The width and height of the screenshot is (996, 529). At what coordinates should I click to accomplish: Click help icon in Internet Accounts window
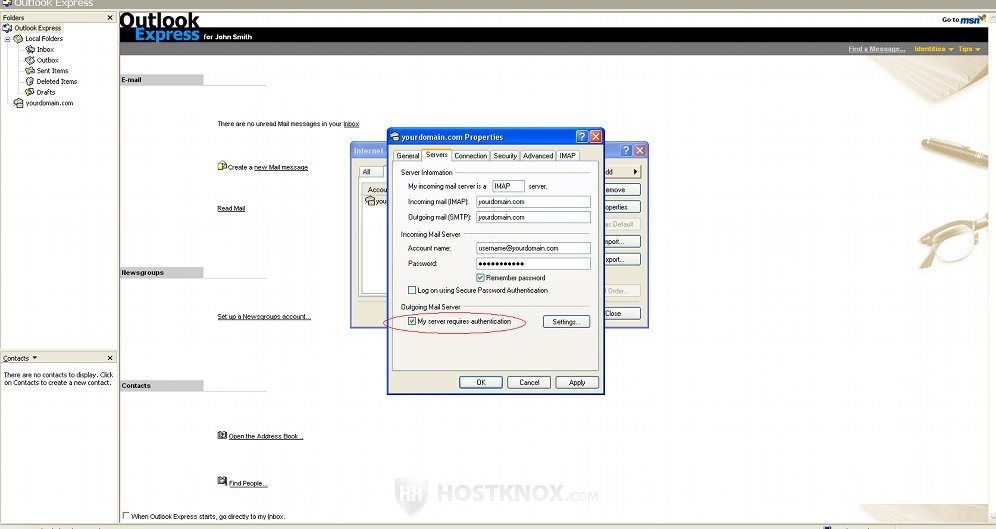626,151
